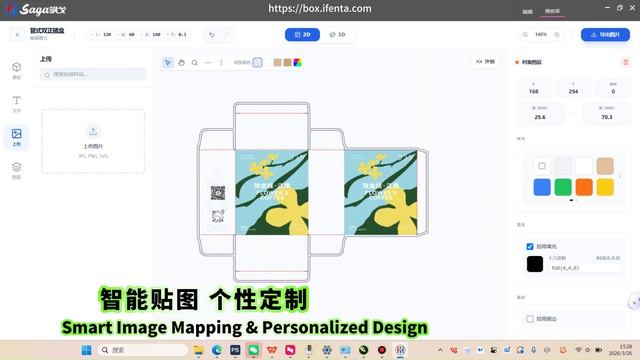The image size is (640, 360).
Task: Pick the white style swatch
Action: point(584,166)
